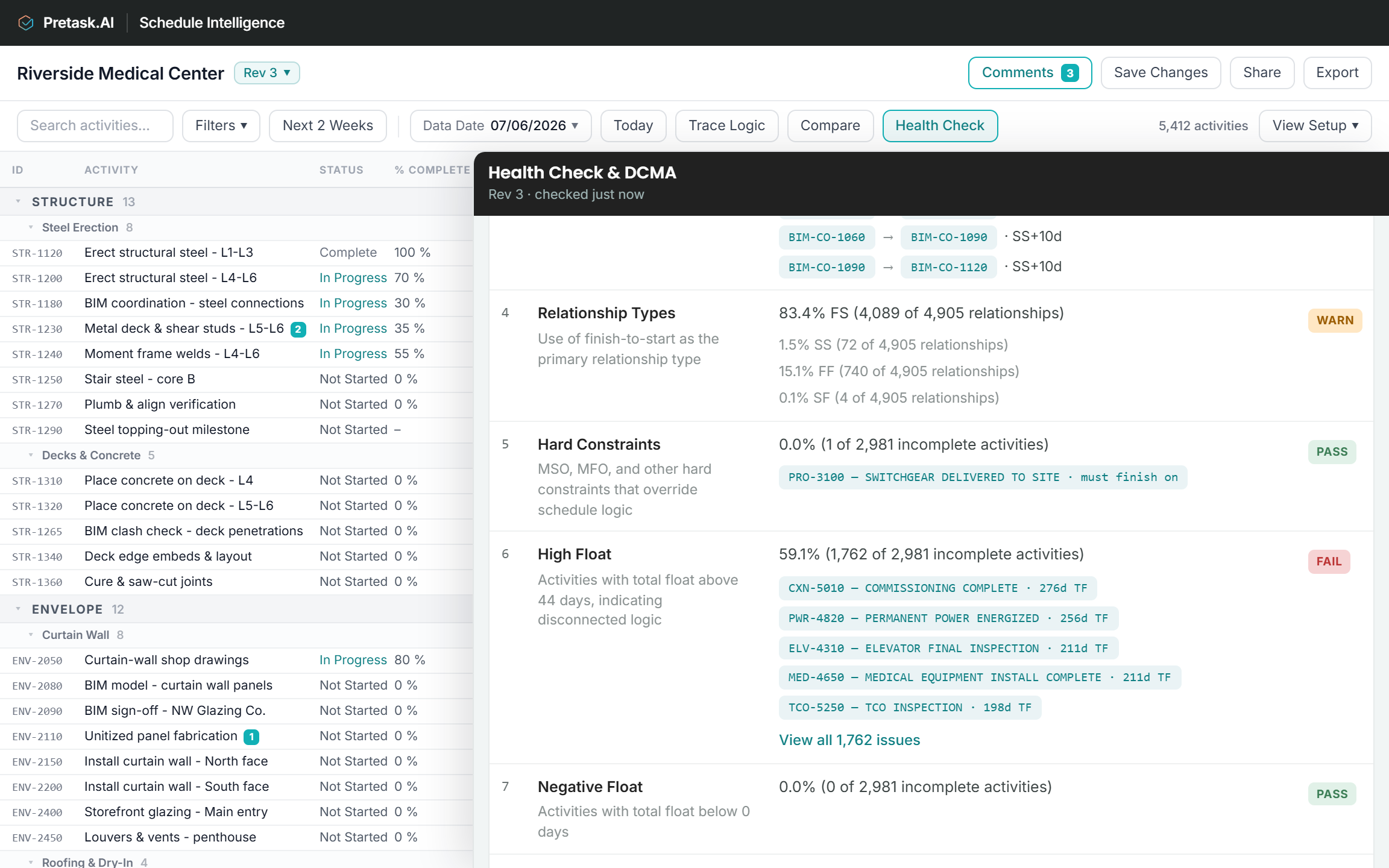This screenshot has width=1389, height=868.
Task: Click the Share button
Action: click(x=1262, y=73)
